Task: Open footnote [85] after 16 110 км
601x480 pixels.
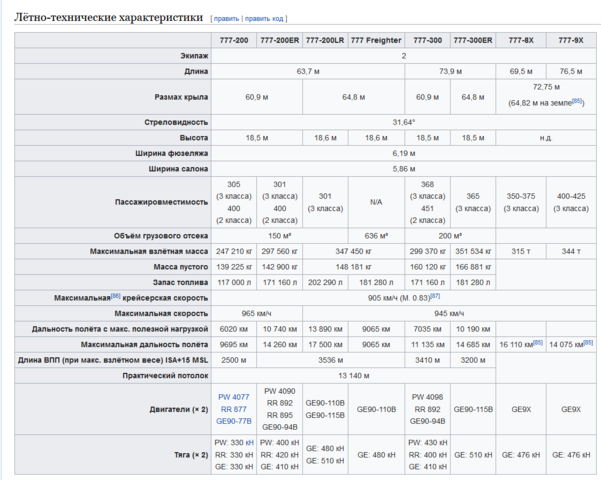Action: tap(538, 343)
